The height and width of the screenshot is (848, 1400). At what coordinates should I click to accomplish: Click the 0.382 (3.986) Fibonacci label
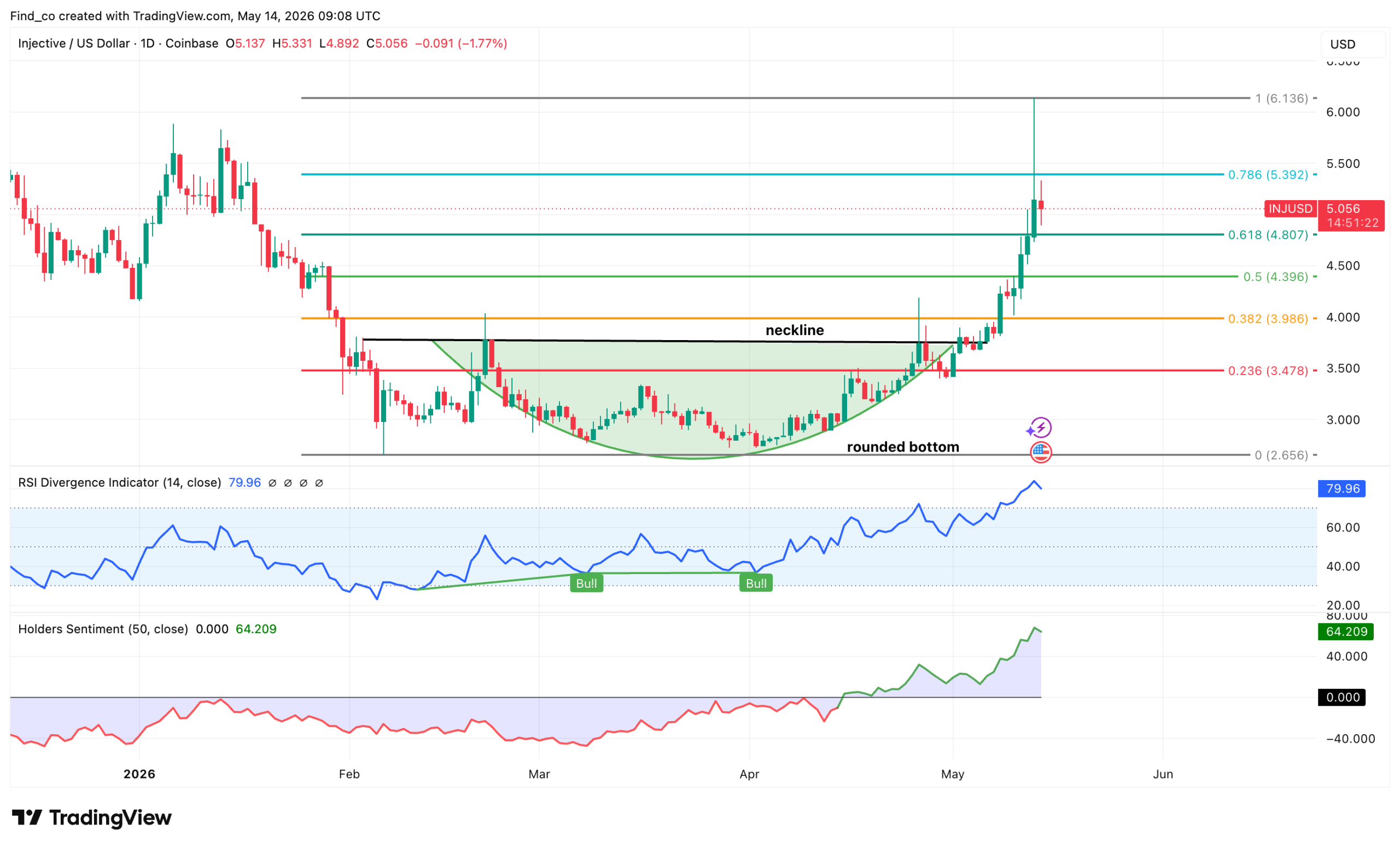[1268, 319]
